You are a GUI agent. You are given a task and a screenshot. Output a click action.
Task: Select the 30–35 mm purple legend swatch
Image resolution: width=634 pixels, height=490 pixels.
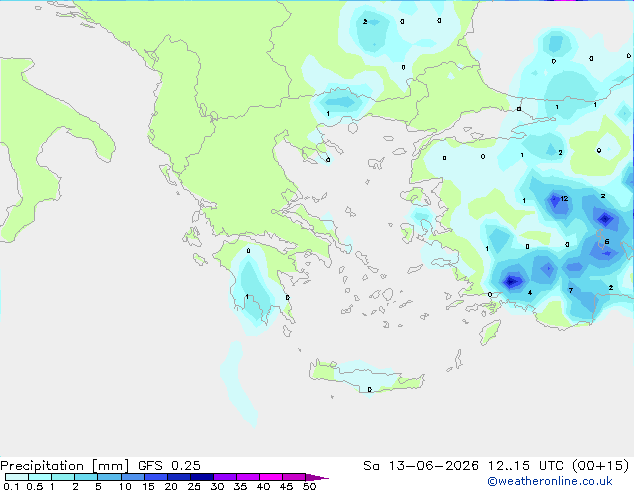225,477
